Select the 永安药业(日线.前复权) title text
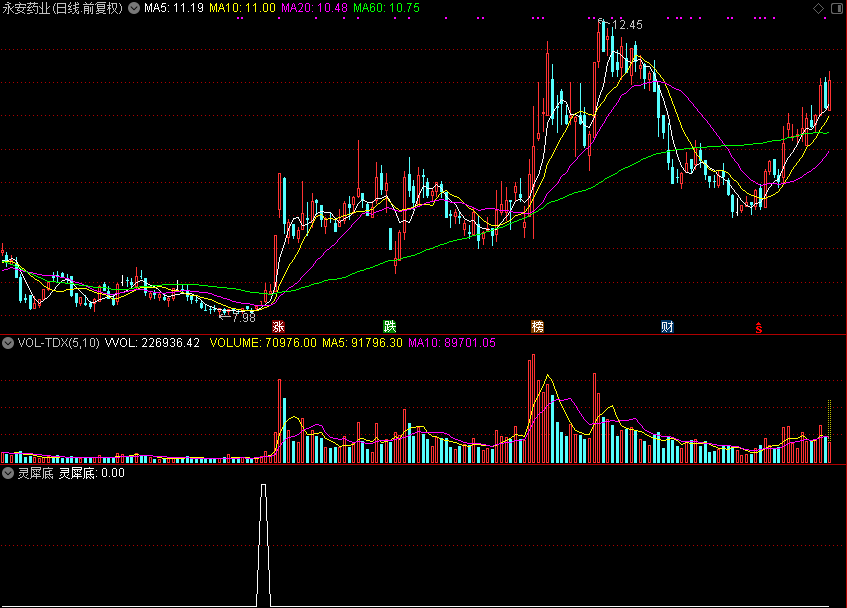 pyautogui.click(x=63, y=8)
